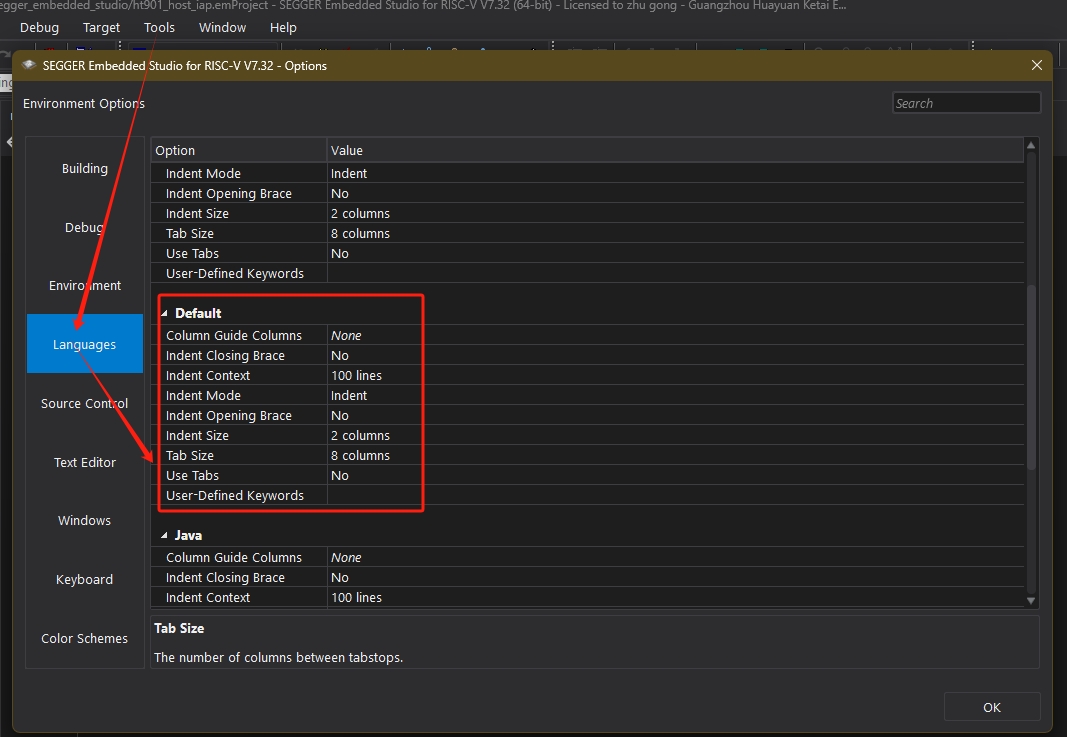The width and height of the screenshot is (1067, 737).
Task: Select the Color Schemes category
Action: click(85, 638)
